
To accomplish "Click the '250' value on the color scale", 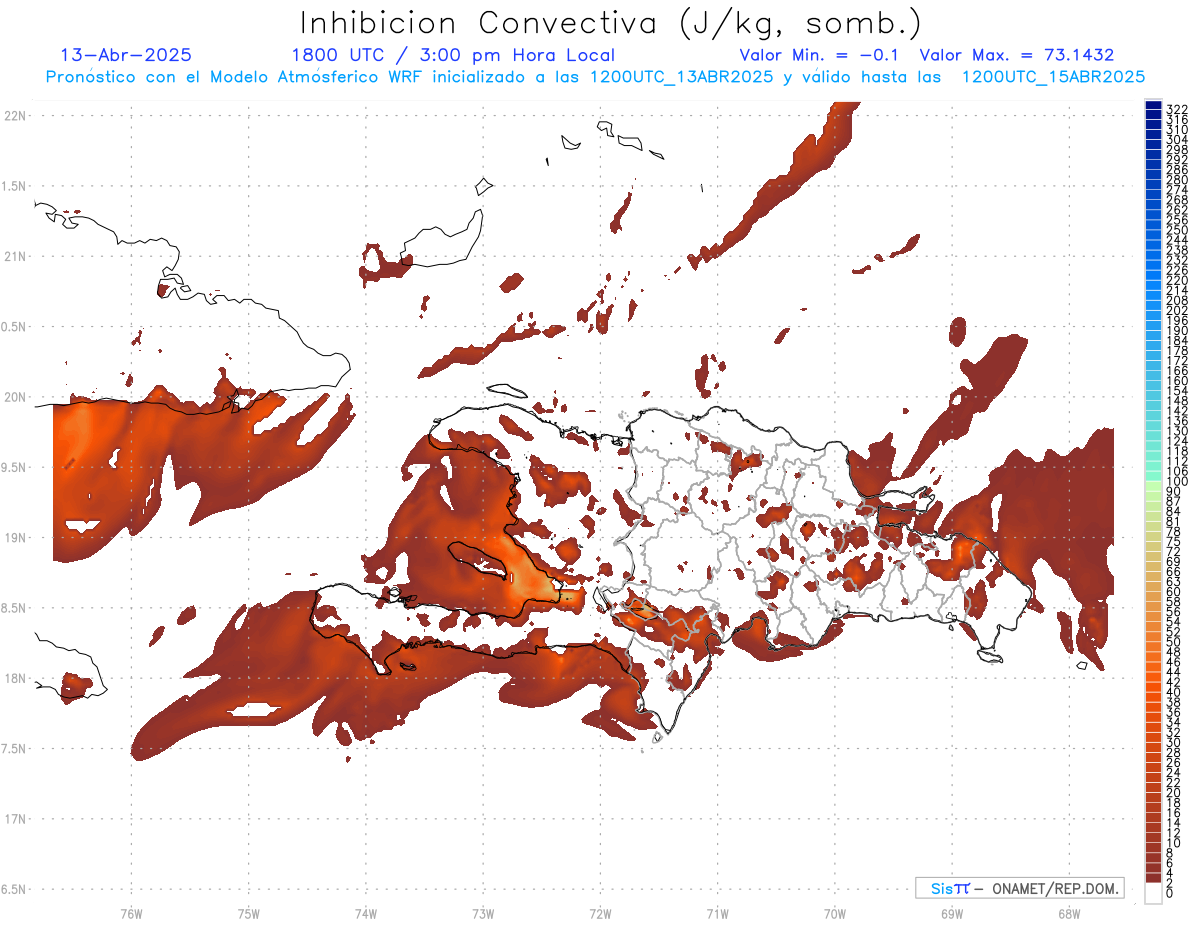I will point(1177,230).
